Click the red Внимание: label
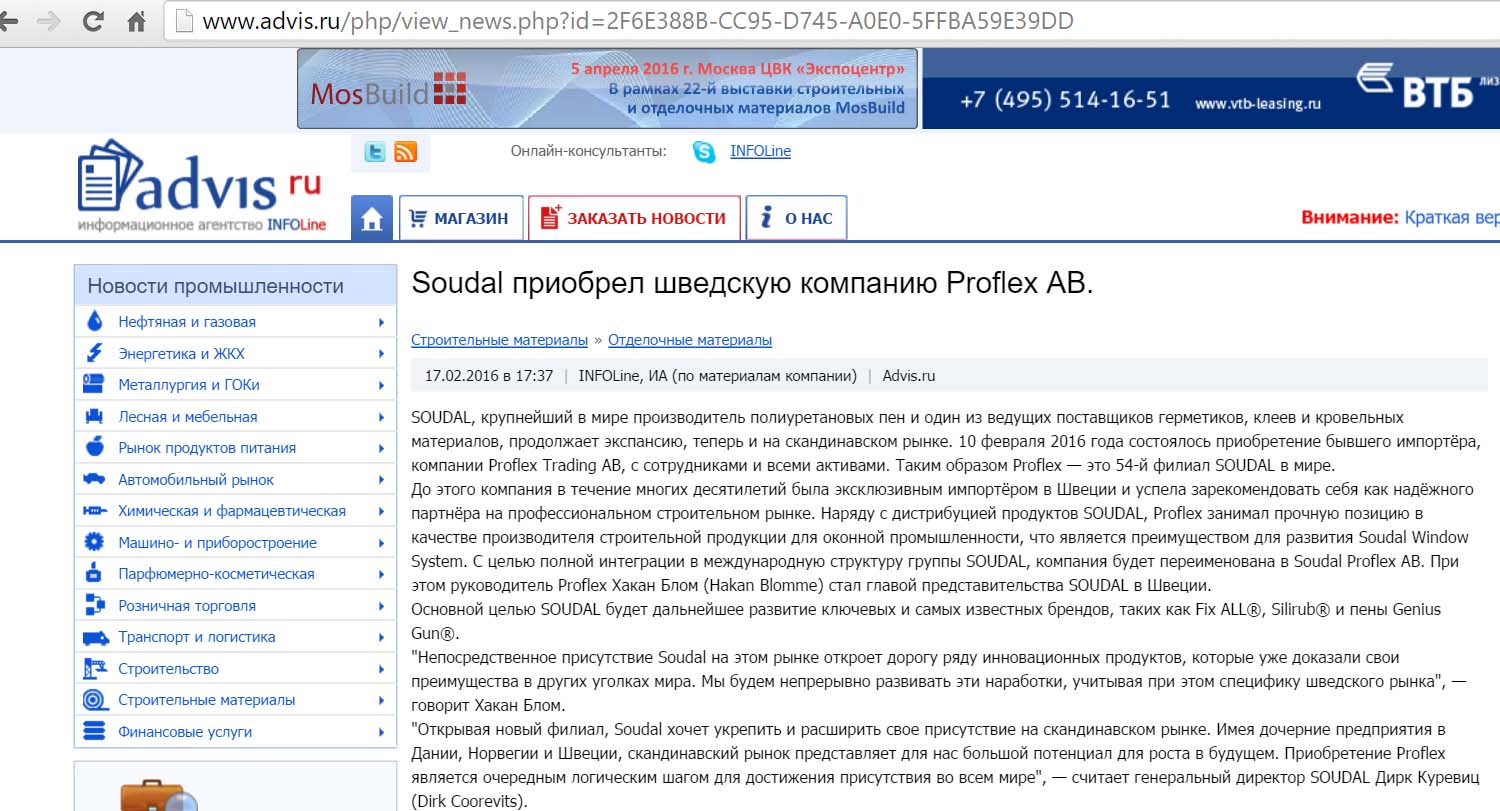The width and height of the screenshot is (1500, 811). 1349,218
